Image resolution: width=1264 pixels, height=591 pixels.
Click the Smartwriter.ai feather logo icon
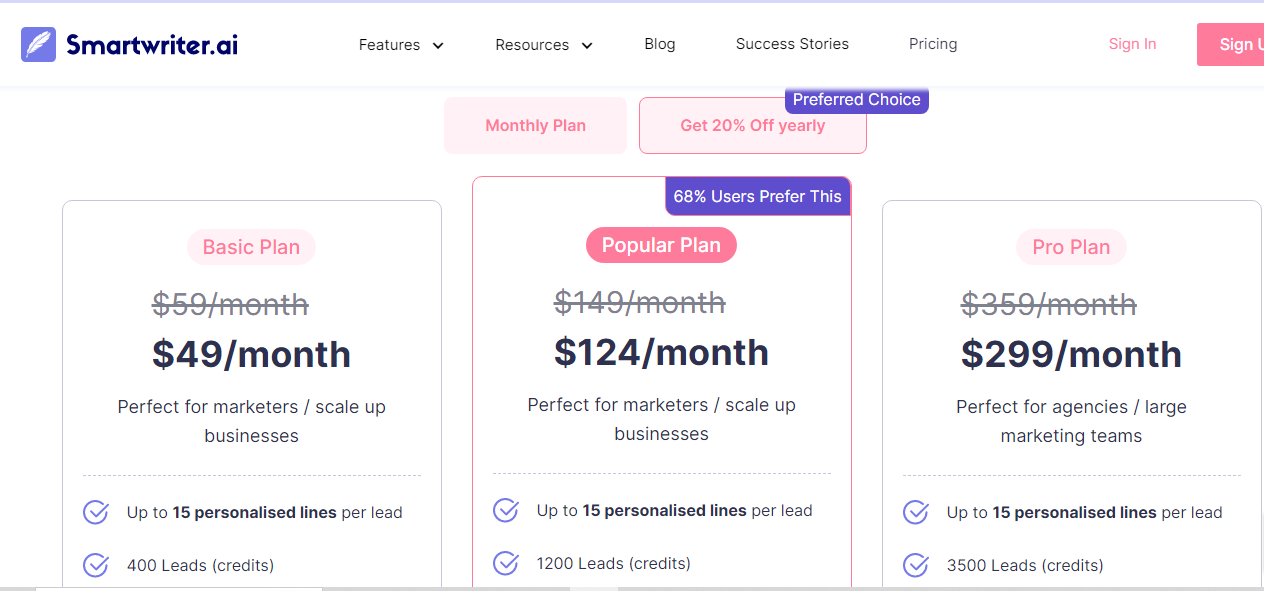click(38, 44)
